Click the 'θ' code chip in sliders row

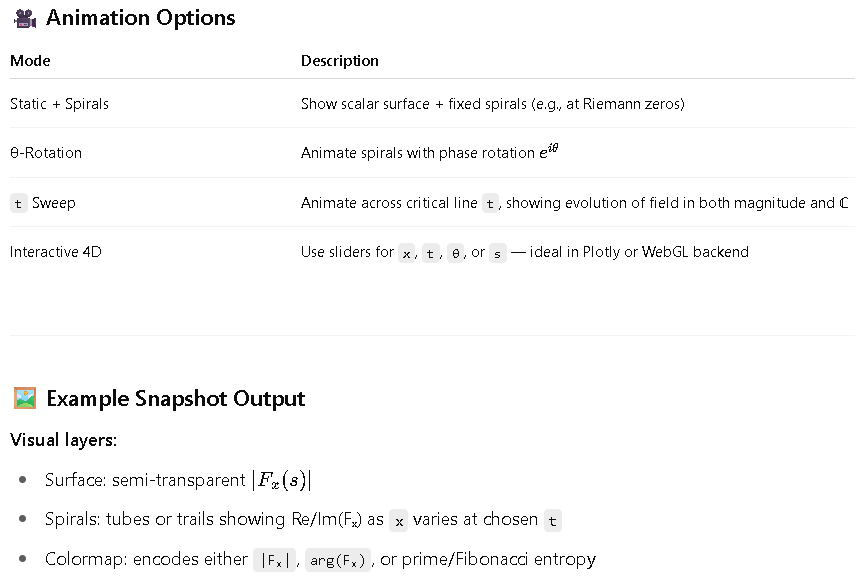coord(455,253)
